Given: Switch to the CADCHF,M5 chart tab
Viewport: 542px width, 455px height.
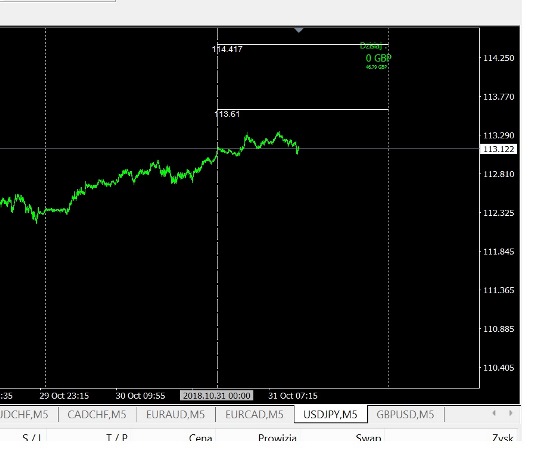Looking at the screenshot, I should (x=97, y=414).
